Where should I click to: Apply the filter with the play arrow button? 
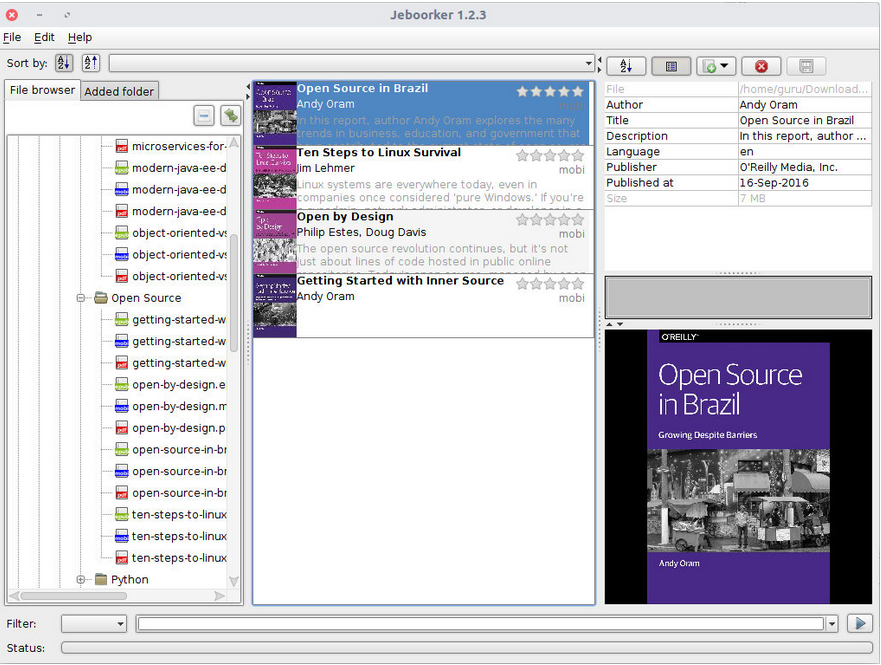(860, 623)
